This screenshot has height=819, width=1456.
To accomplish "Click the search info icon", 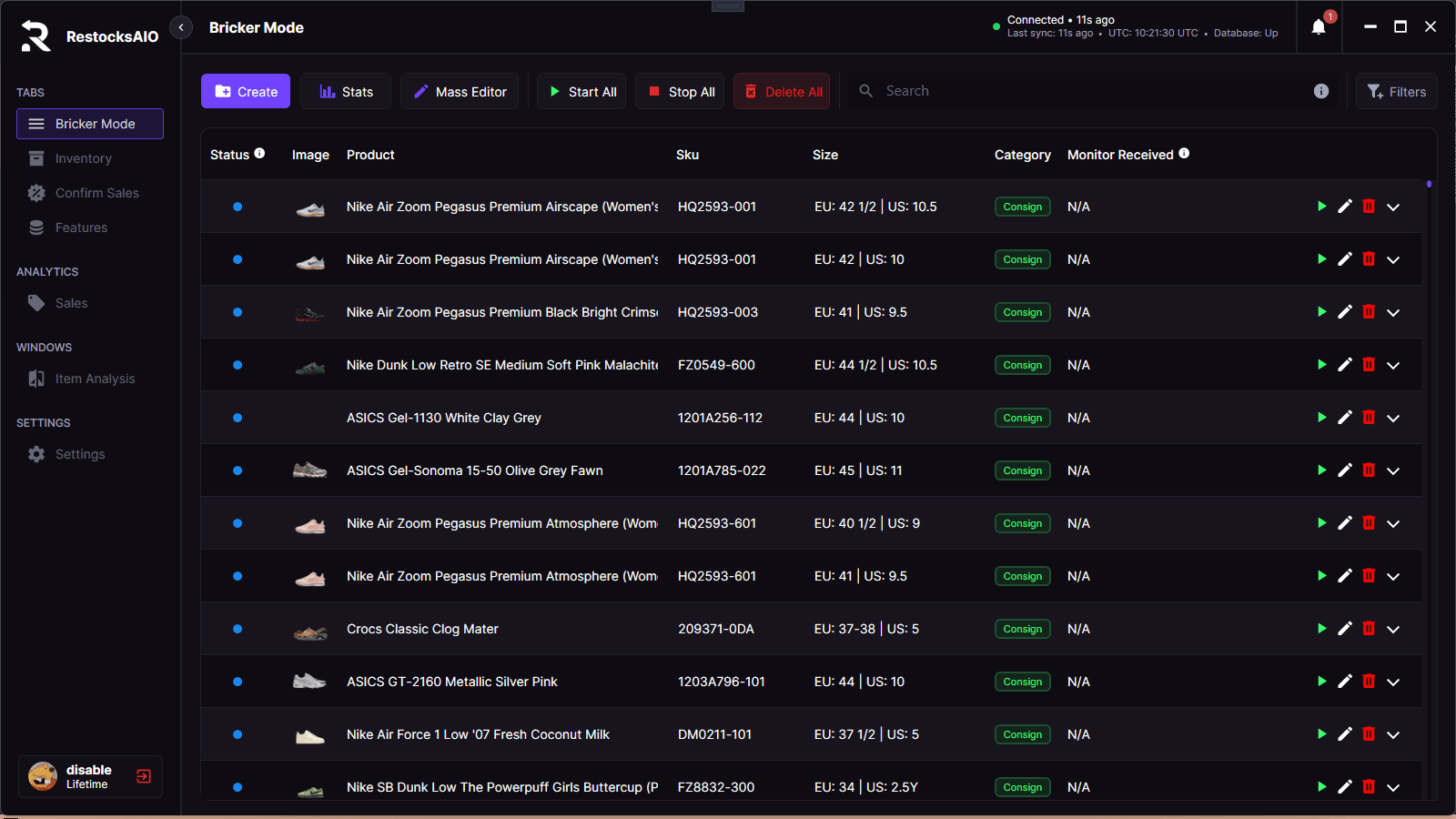I will (1321, 91).
